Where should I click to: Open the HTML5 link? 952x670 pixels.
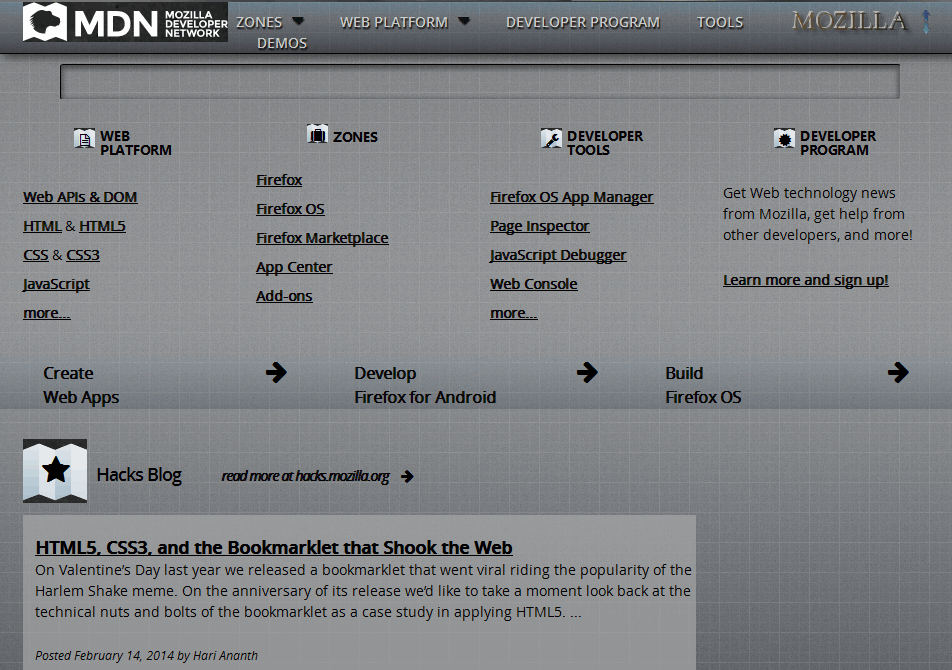[102, 226]
